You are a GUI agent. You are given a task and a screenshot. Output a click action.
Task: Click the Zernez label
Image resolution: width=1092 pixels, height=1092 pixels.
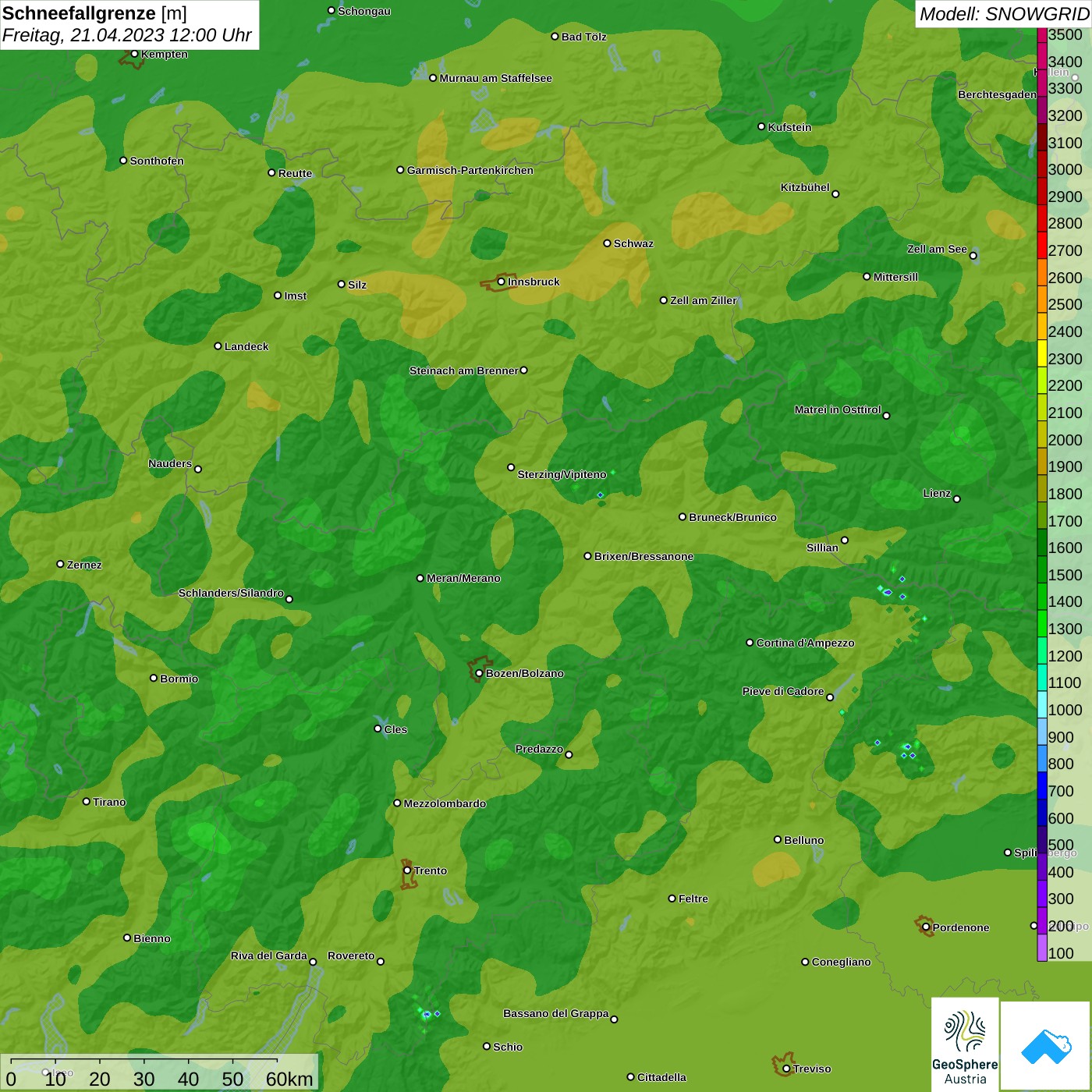84,565
